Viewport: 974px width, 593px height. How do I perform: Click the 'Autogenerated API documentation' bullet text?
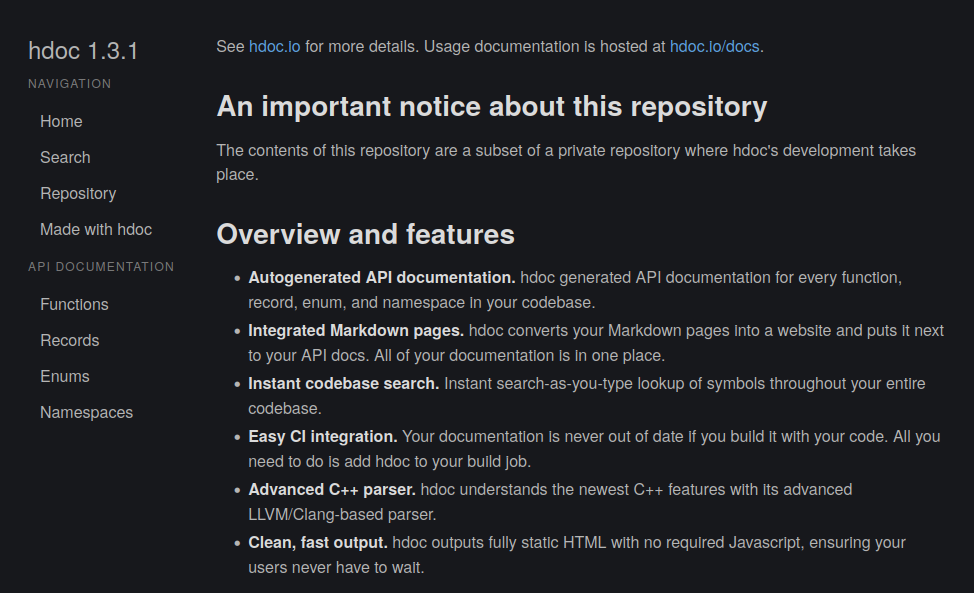[379, 277]
